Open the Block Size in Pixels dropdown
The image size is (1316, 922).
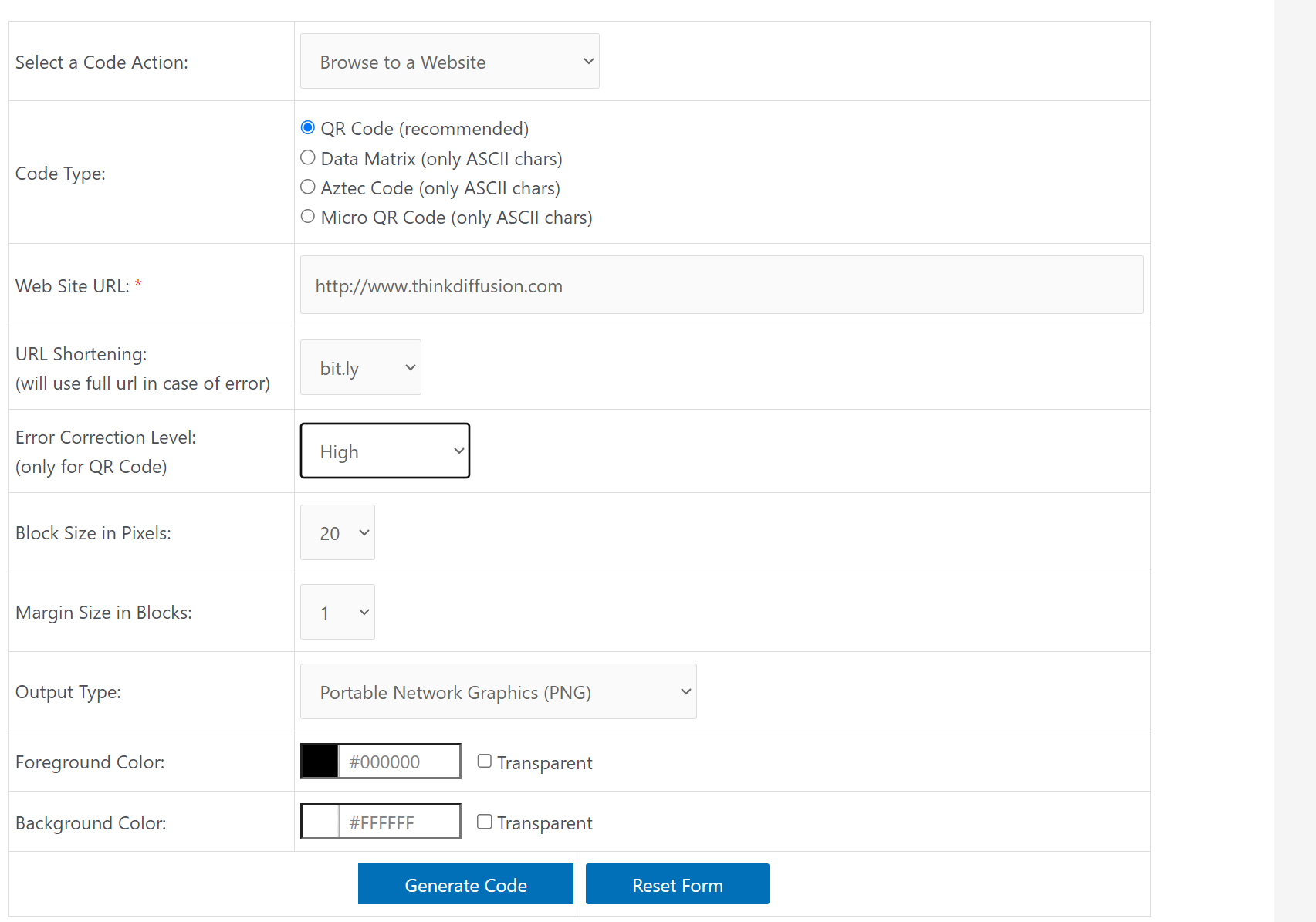pos(337,532)
